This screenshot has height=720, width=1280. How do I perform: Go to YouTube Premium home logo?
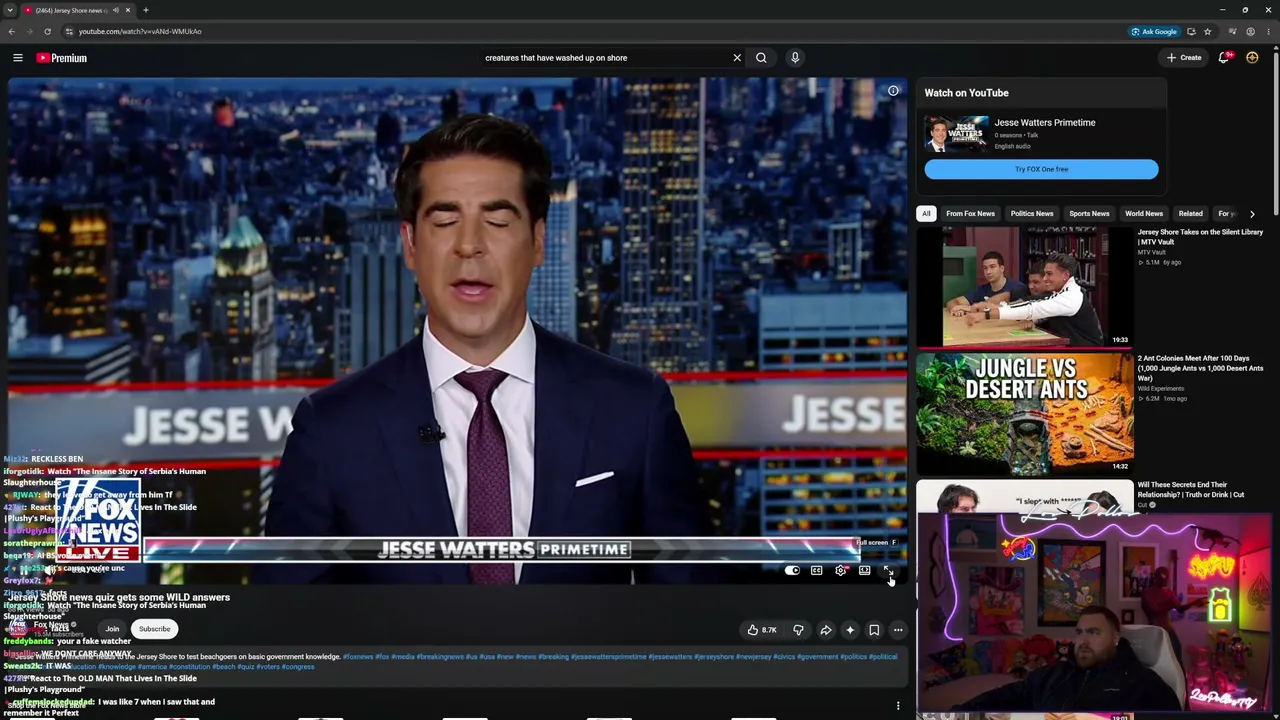pos(62,58)
